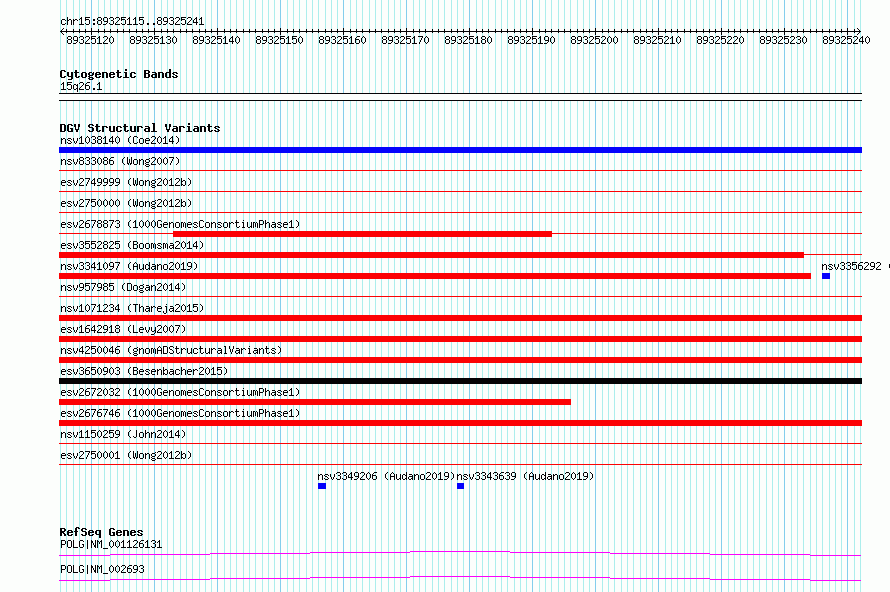Screen dimensions: 890x592
Task: Click the red nsv3341097 Audano2019 bar
Action: 435,276
